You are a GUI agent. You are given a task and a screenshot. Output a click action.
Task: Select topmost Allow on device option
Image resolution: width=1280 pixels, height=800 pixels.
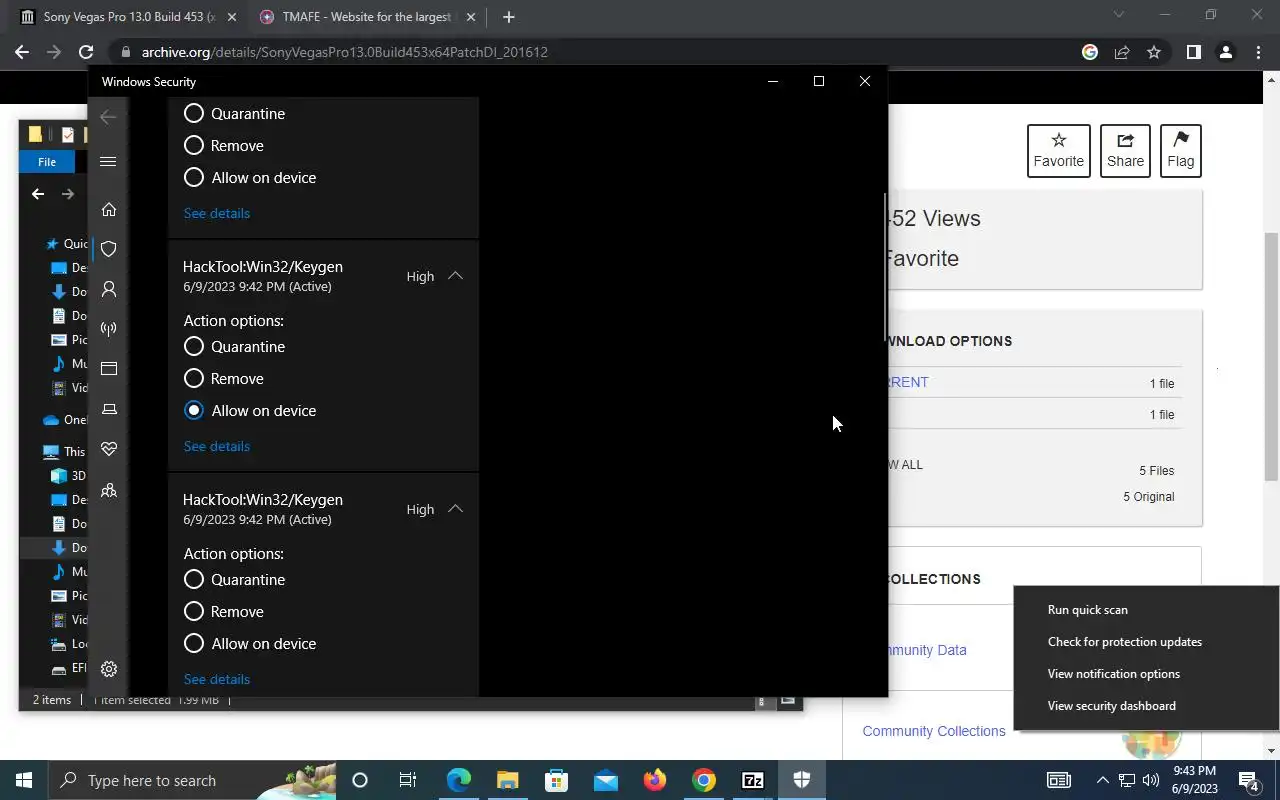coord(194,178)
